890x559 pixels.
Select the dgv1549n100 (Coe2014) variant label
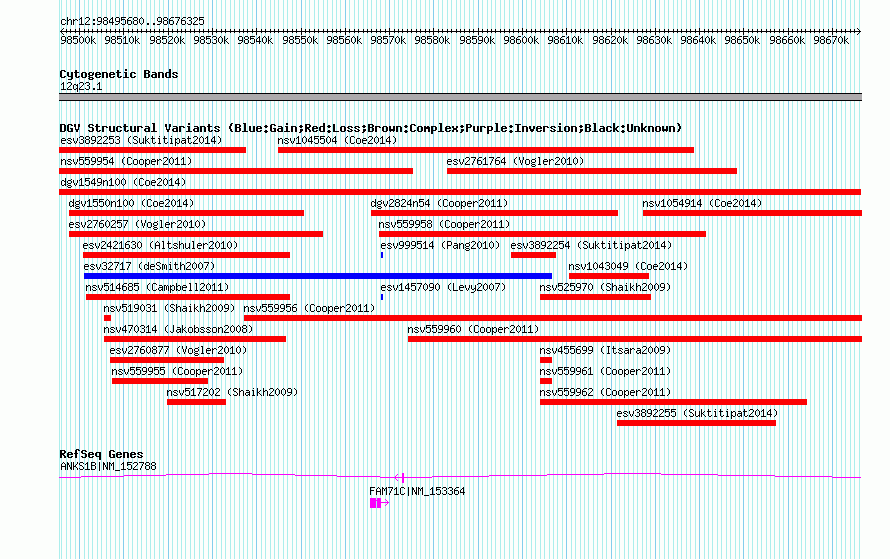click(x=123, y=182)
